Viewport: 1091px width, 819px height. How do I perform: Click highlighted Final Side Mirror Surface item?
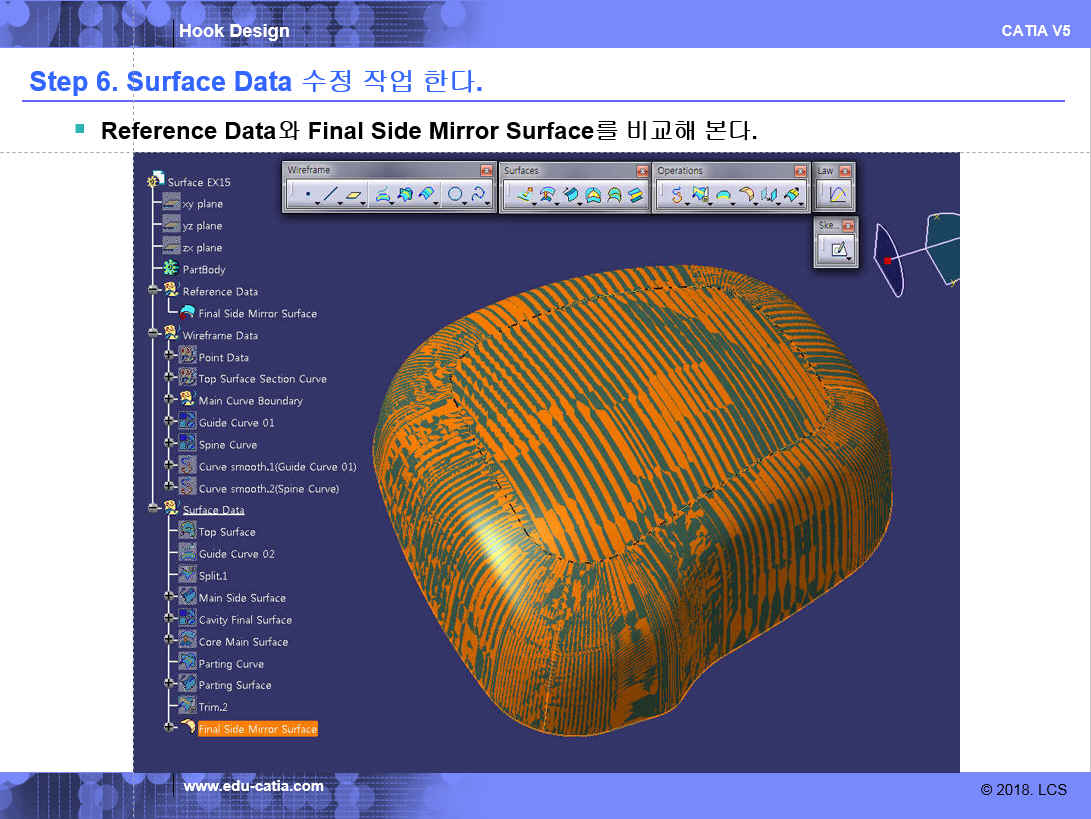pos(257,729)
